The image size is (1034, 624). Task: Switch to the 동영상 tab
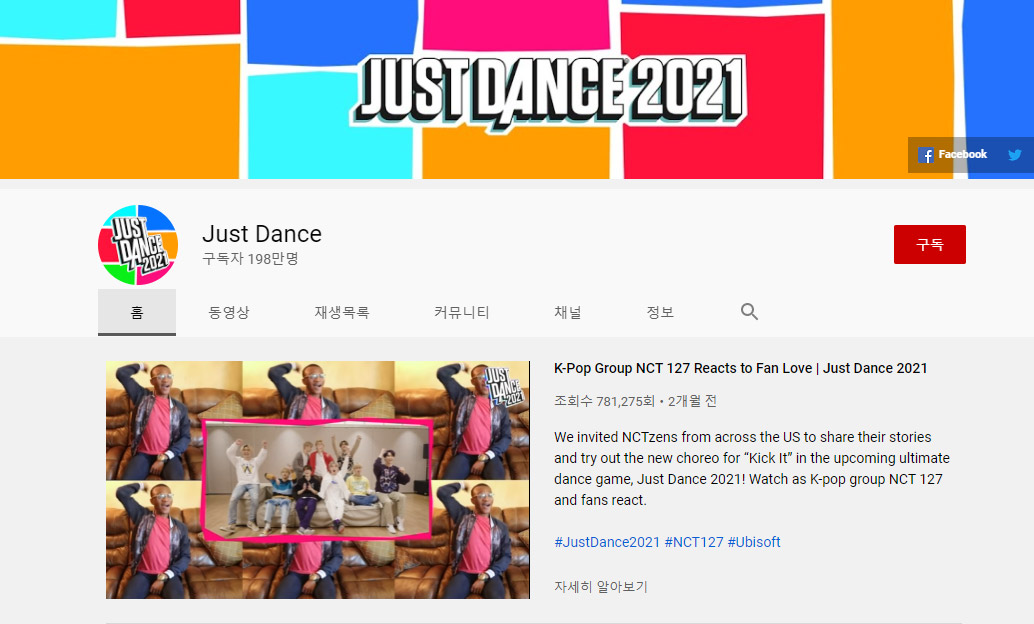[229, 312]
